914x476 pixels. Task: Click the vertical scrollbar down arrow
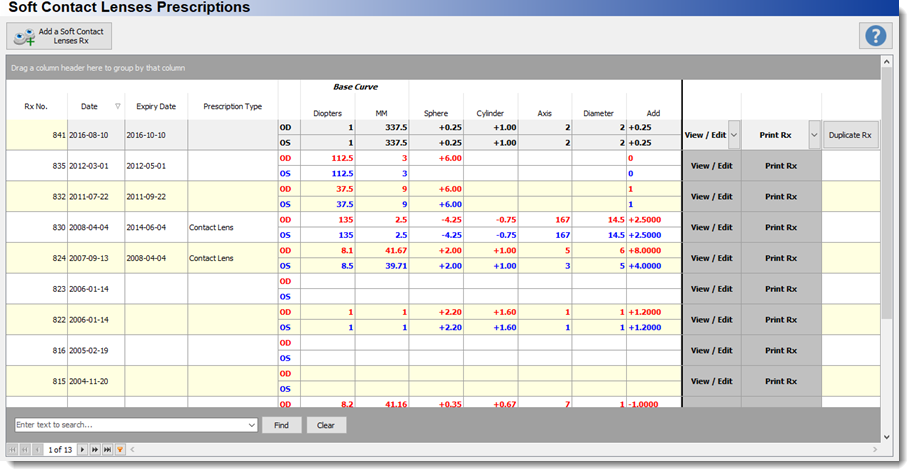tap(887, 437)
